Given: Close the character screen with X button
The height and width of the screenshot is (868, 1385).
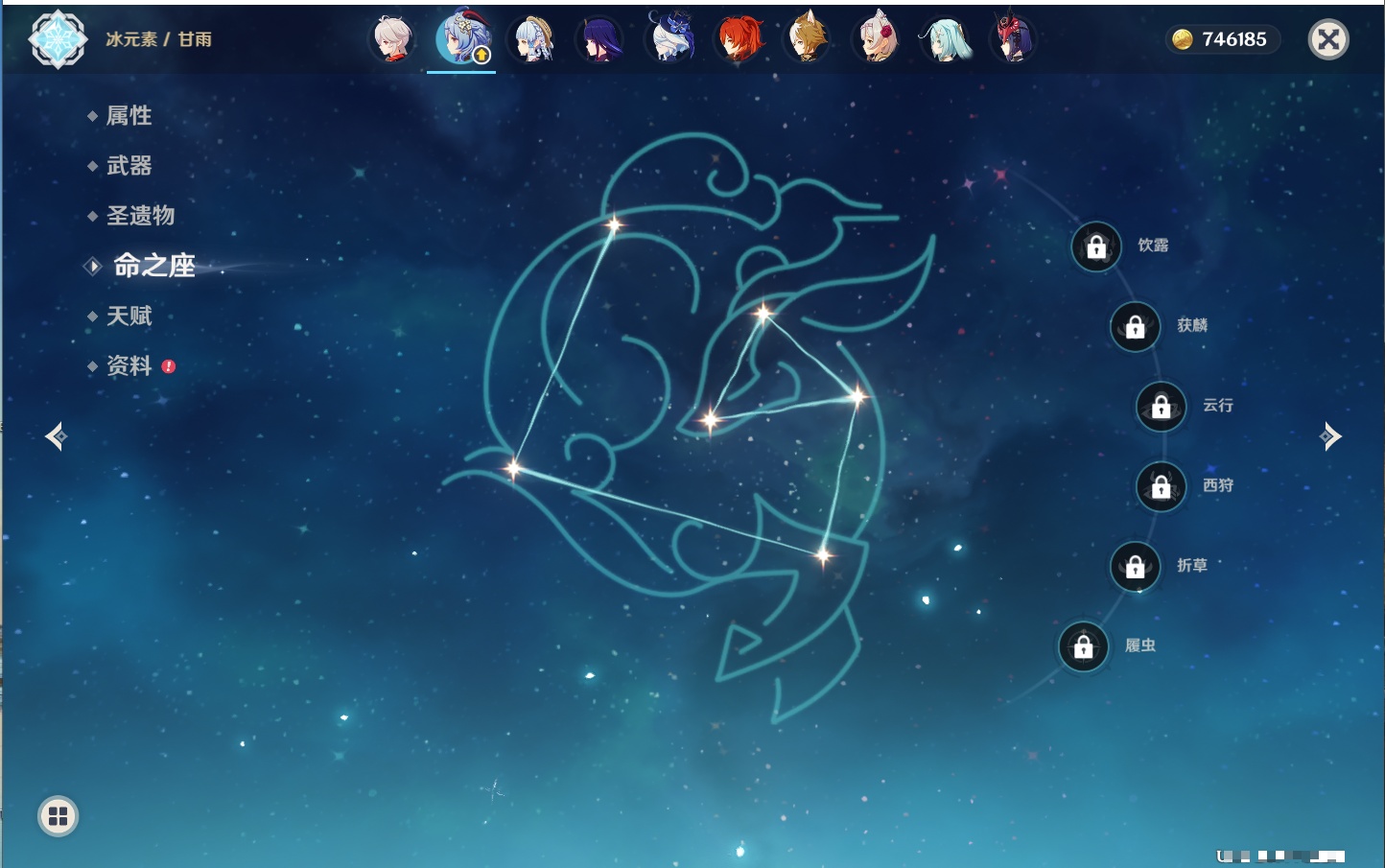Looking at the screenshot, I should click(x=1328, y=39).
